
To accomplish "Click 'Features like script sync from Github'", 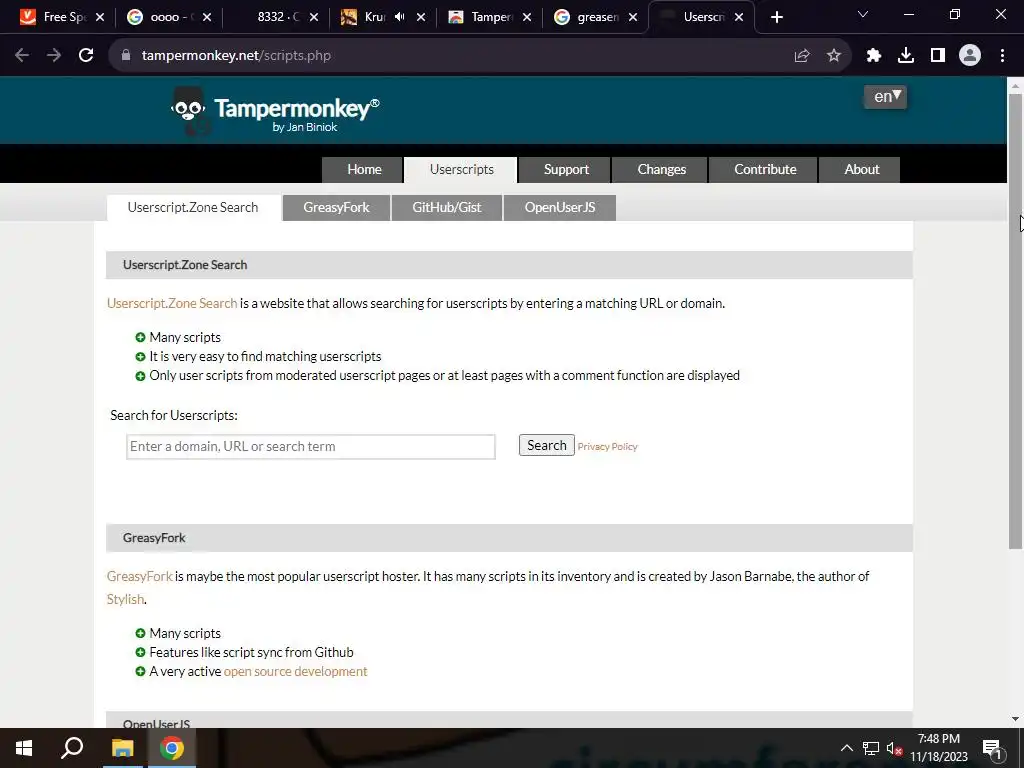I will coord(251,652).
